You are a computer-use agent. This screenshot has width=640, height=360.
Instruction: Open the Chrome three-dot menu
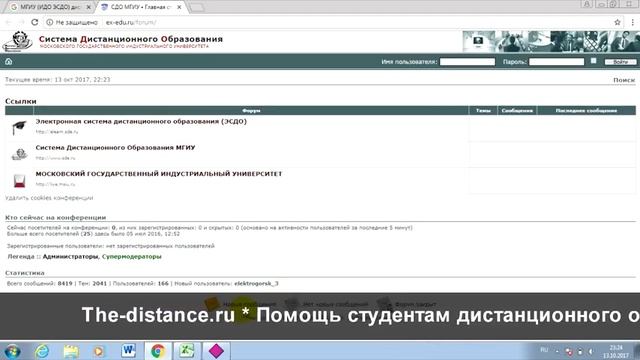(x=633, y=22)
